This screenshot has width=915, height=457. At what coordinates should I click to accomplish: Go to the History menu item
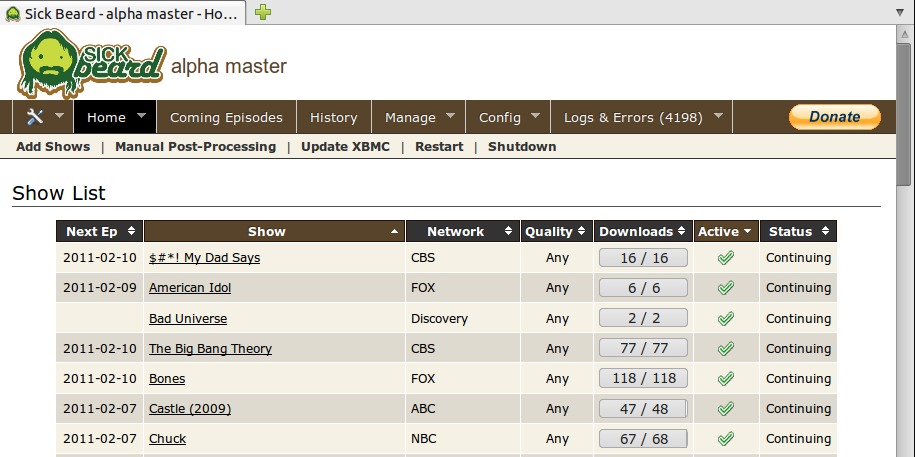click(333, 117)
